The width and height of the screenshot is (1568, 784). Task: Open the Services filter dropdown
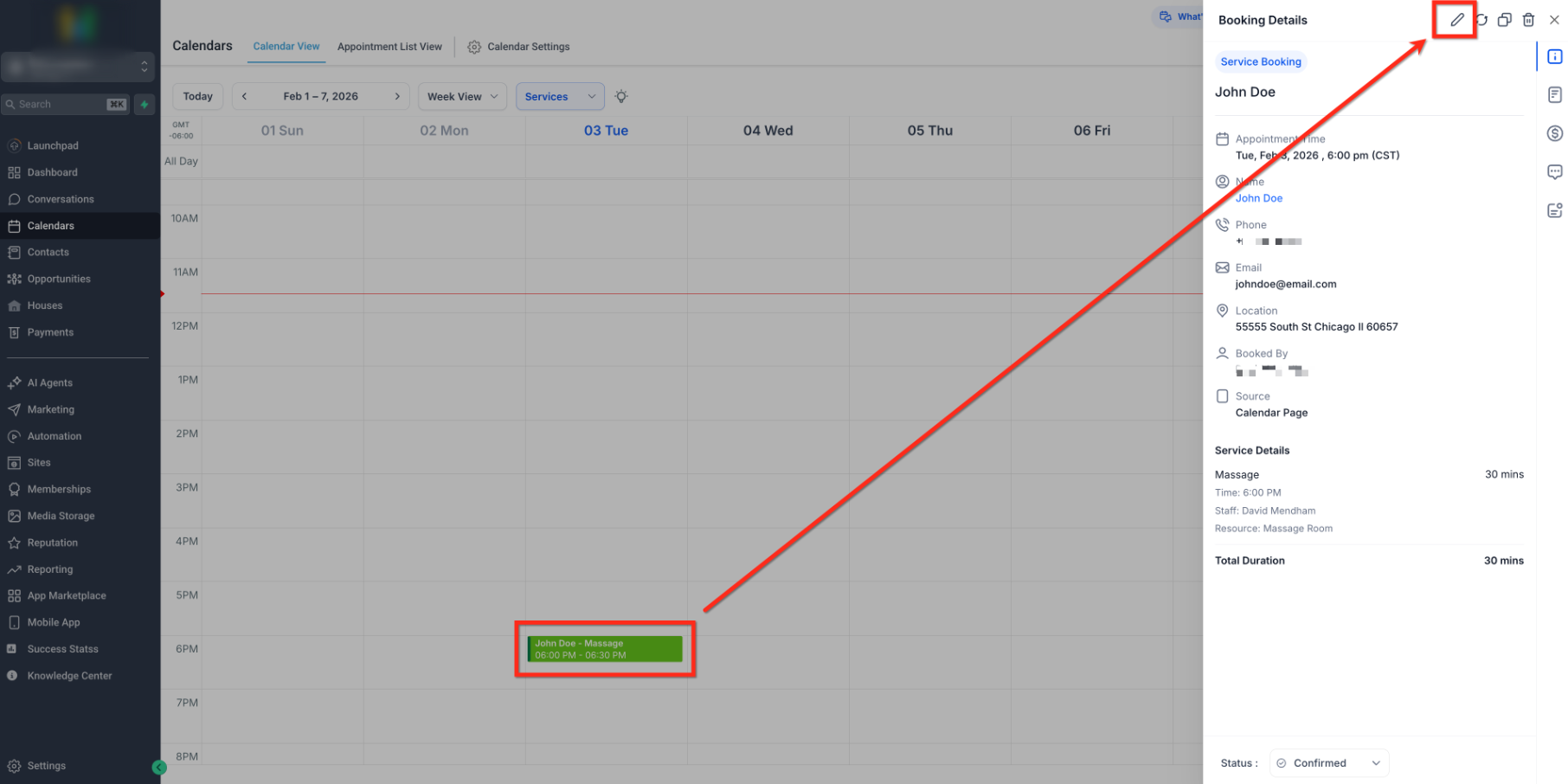coord(560,96)
